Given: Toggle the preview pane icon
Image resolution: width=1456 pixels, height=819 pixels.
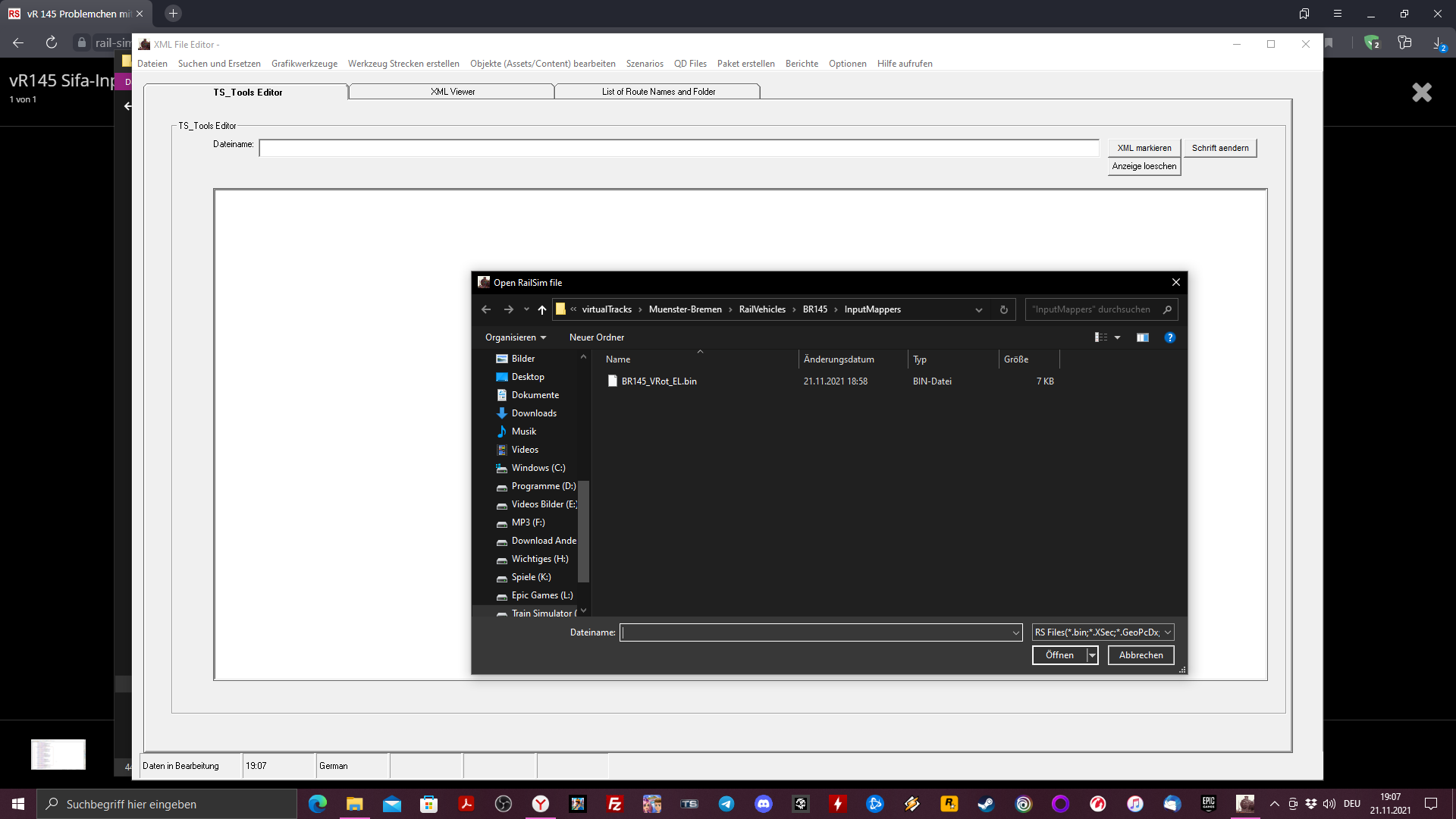Looking at the screenshot, I should tap(1142, 337).
